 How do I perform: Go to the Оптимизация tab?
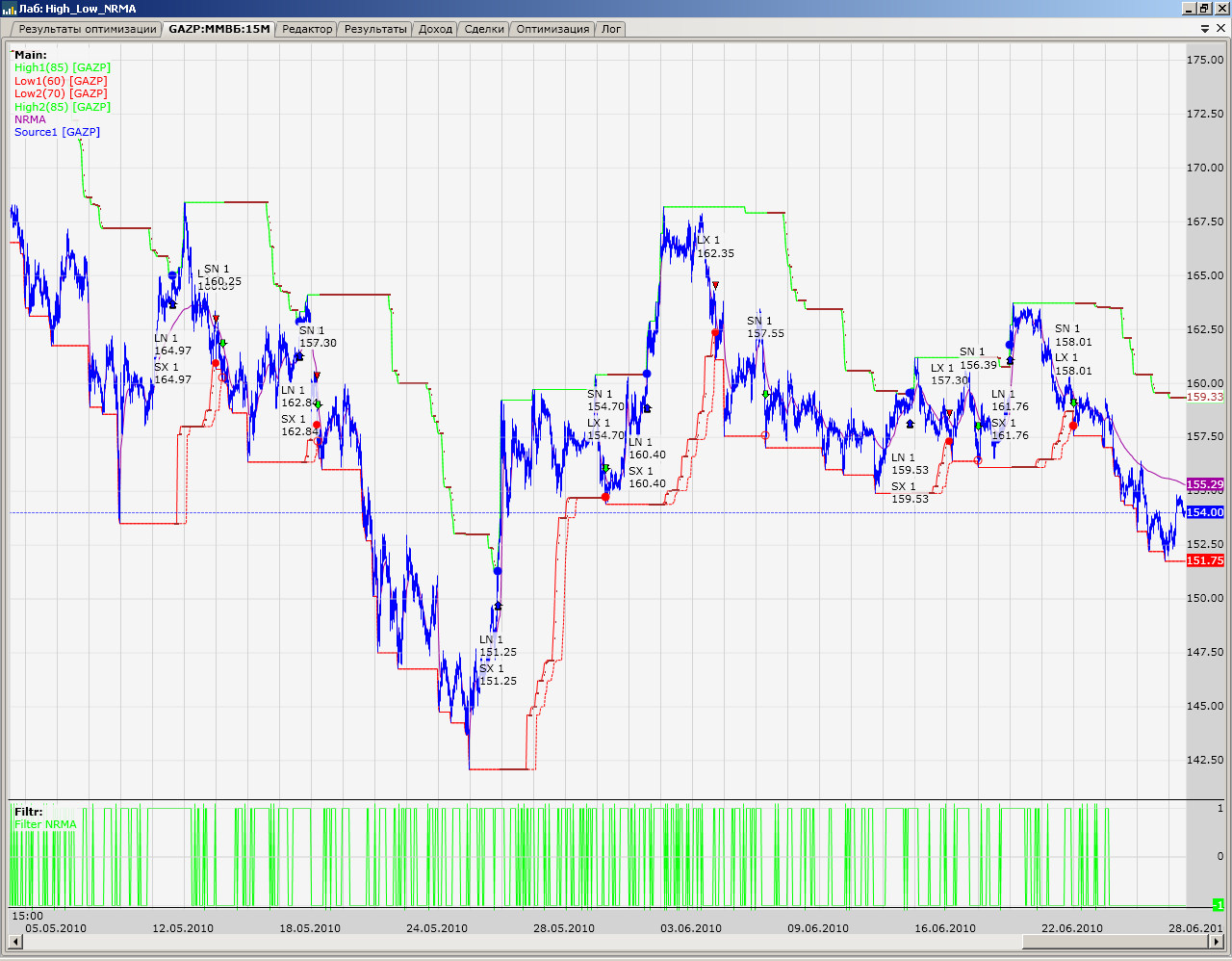(552, 29)
